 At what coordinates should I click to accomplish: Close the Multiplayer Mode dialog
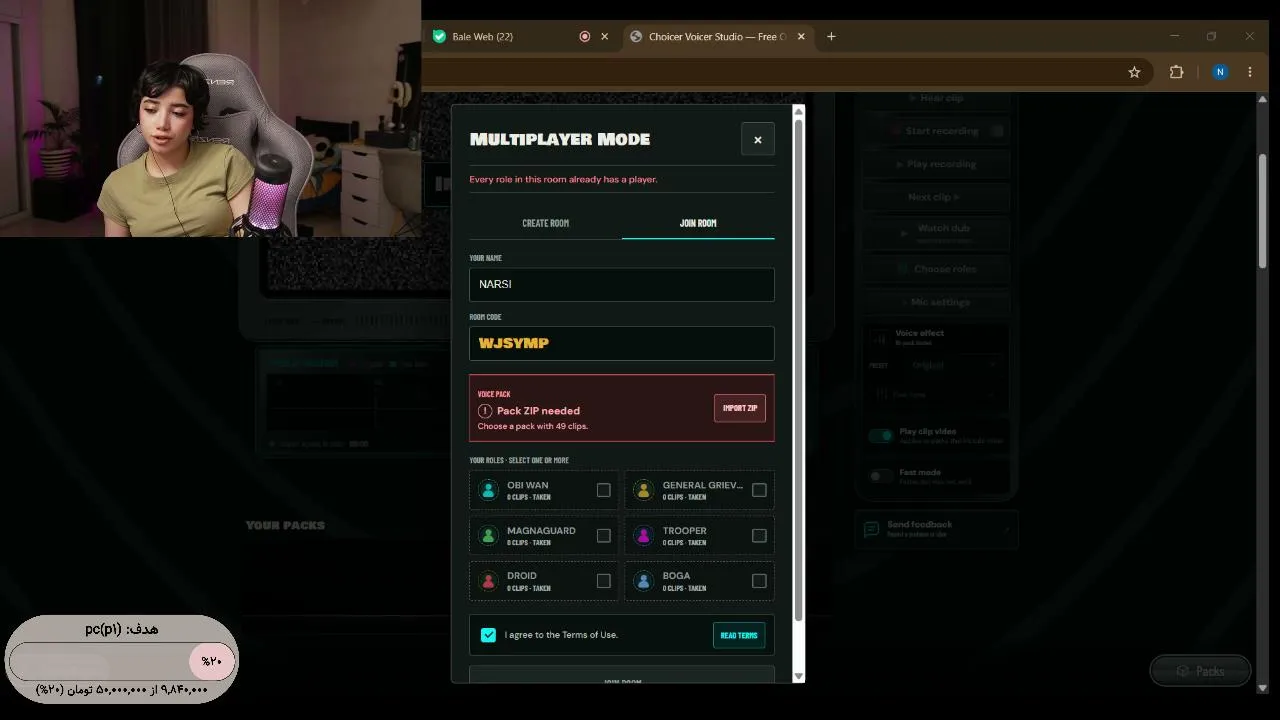[x=757, y=140]
